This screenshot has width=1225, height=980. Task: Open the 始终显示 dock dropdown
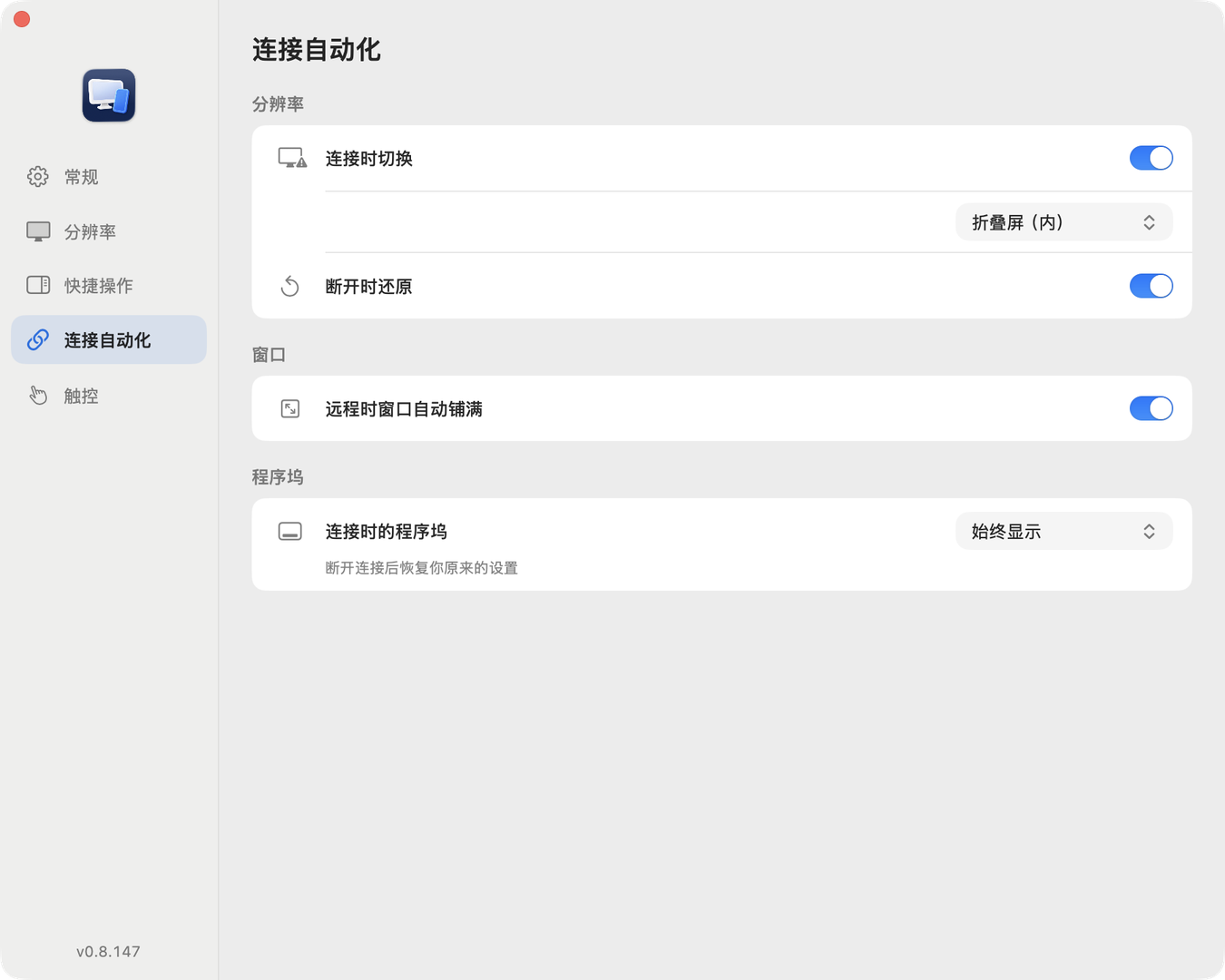click(x=1063, y=531)
